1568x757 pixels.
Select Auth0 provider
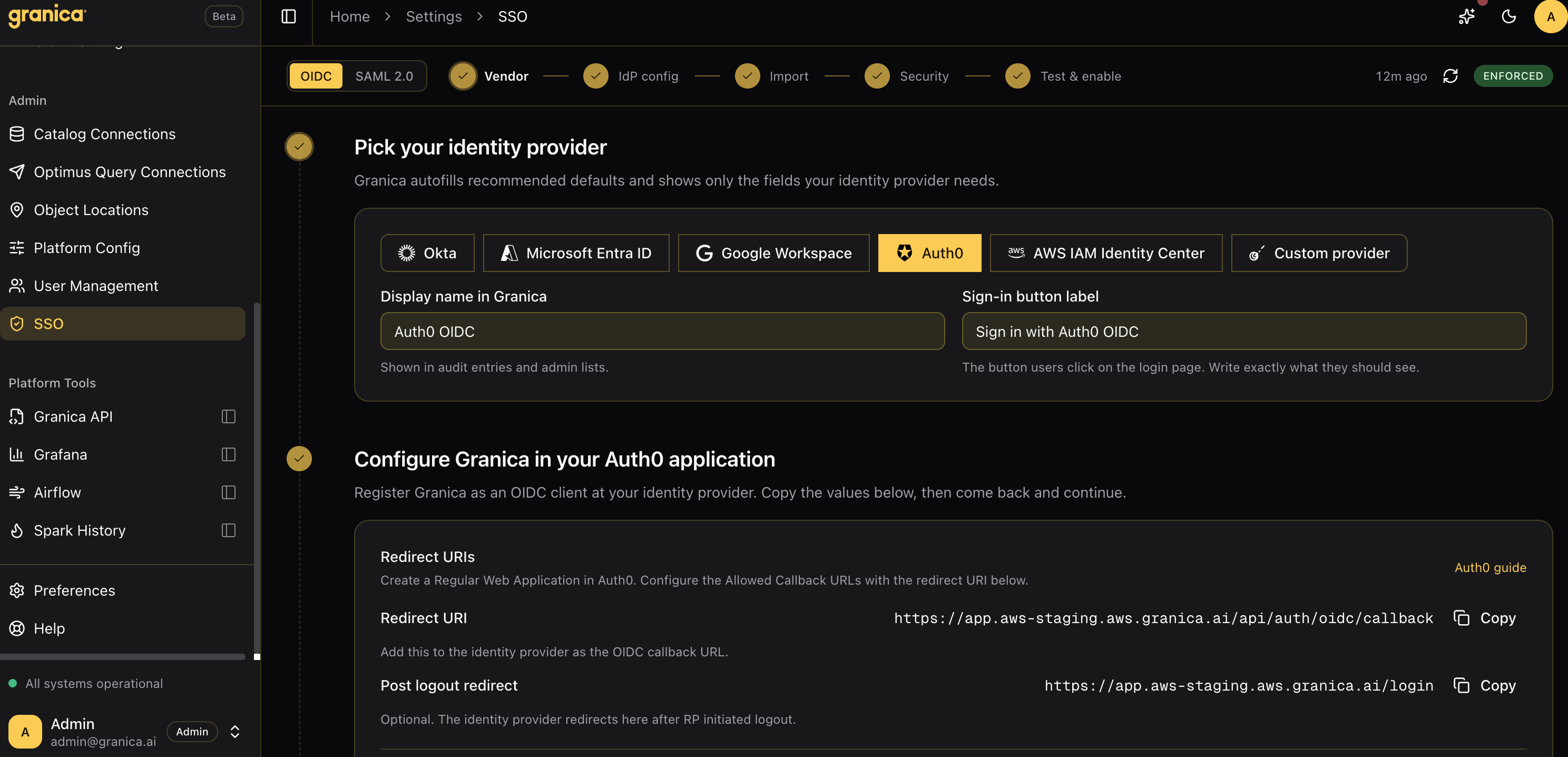tap(929, 253)
